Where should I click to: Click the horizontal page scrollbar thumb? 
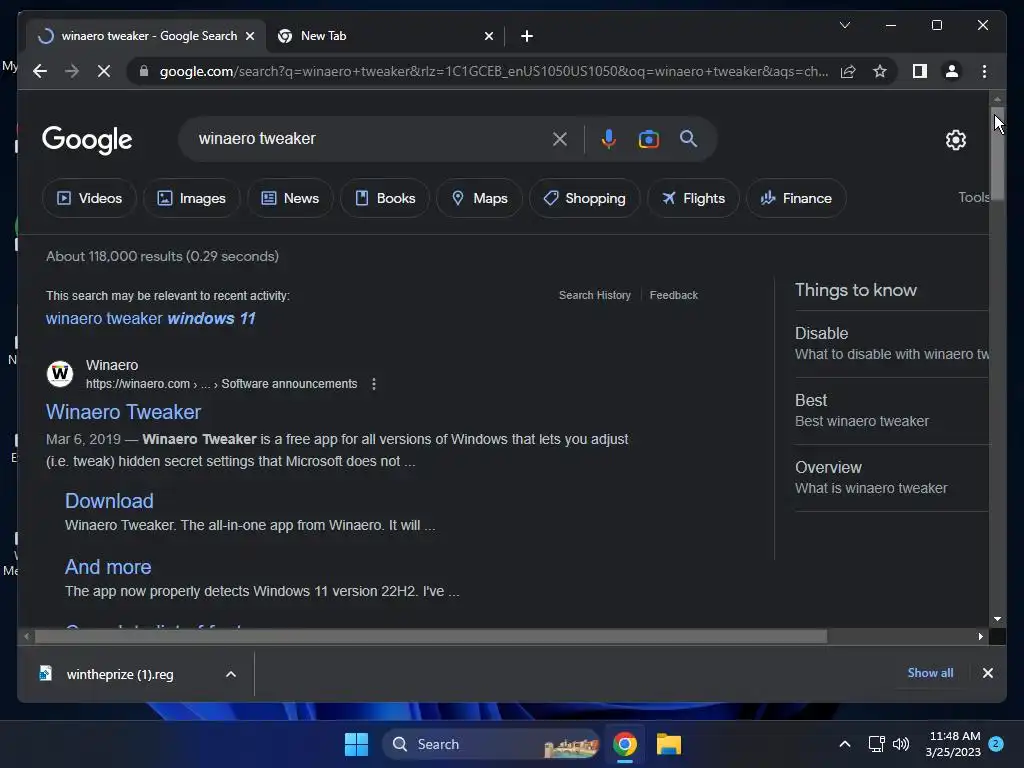431,637
